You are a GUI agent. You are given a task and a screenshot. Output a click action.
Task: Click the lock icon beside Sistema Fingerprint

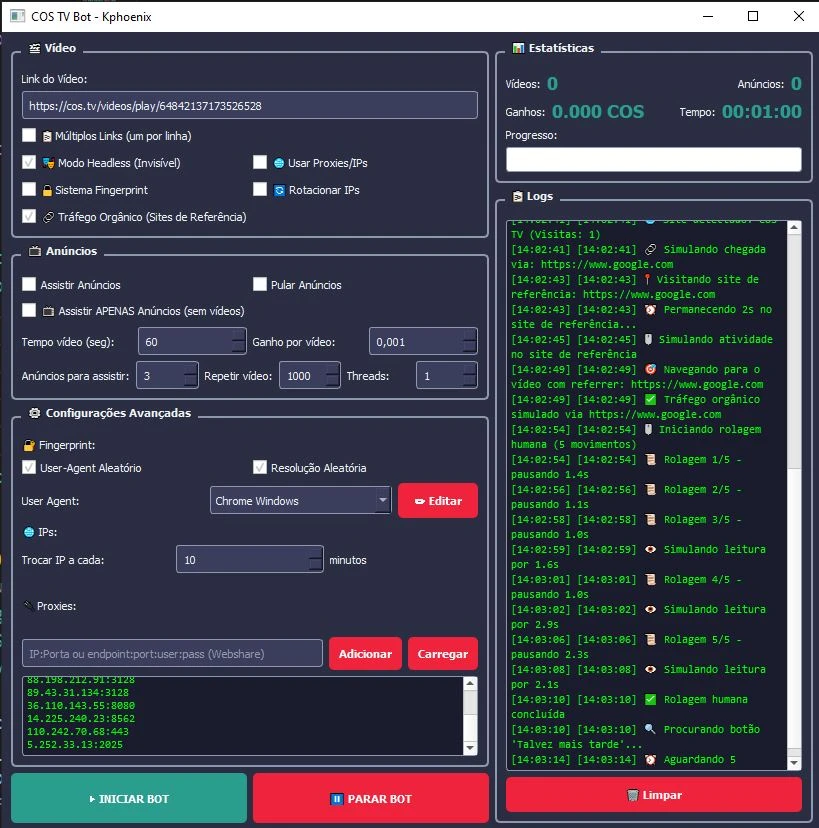(x=46, y=190)
